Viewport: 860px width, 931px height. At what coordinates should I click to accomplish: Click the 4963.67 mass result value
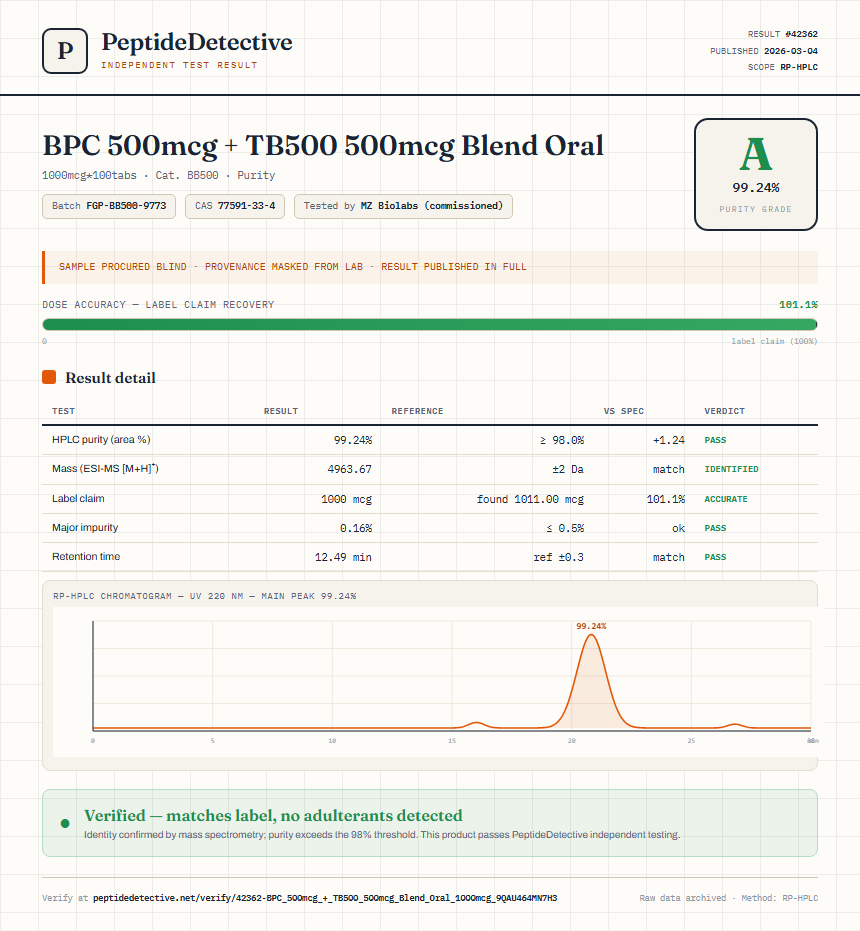point(349,469)
